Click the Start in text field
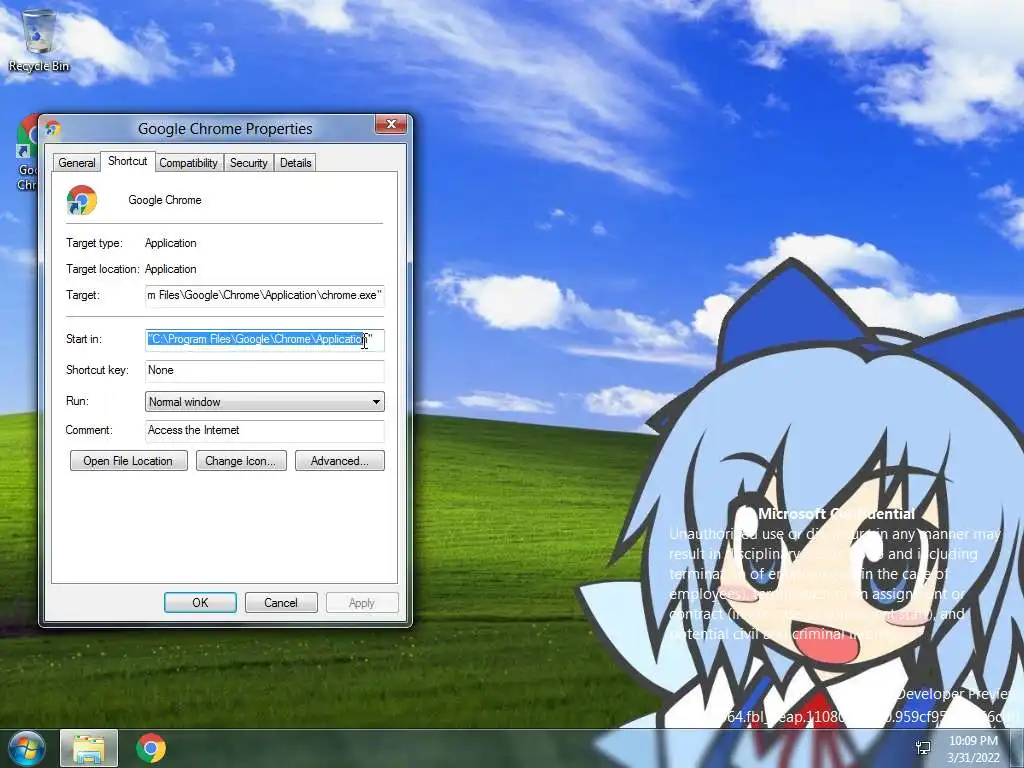Viewport: 1024px width, 768px height. coord(264,340)
